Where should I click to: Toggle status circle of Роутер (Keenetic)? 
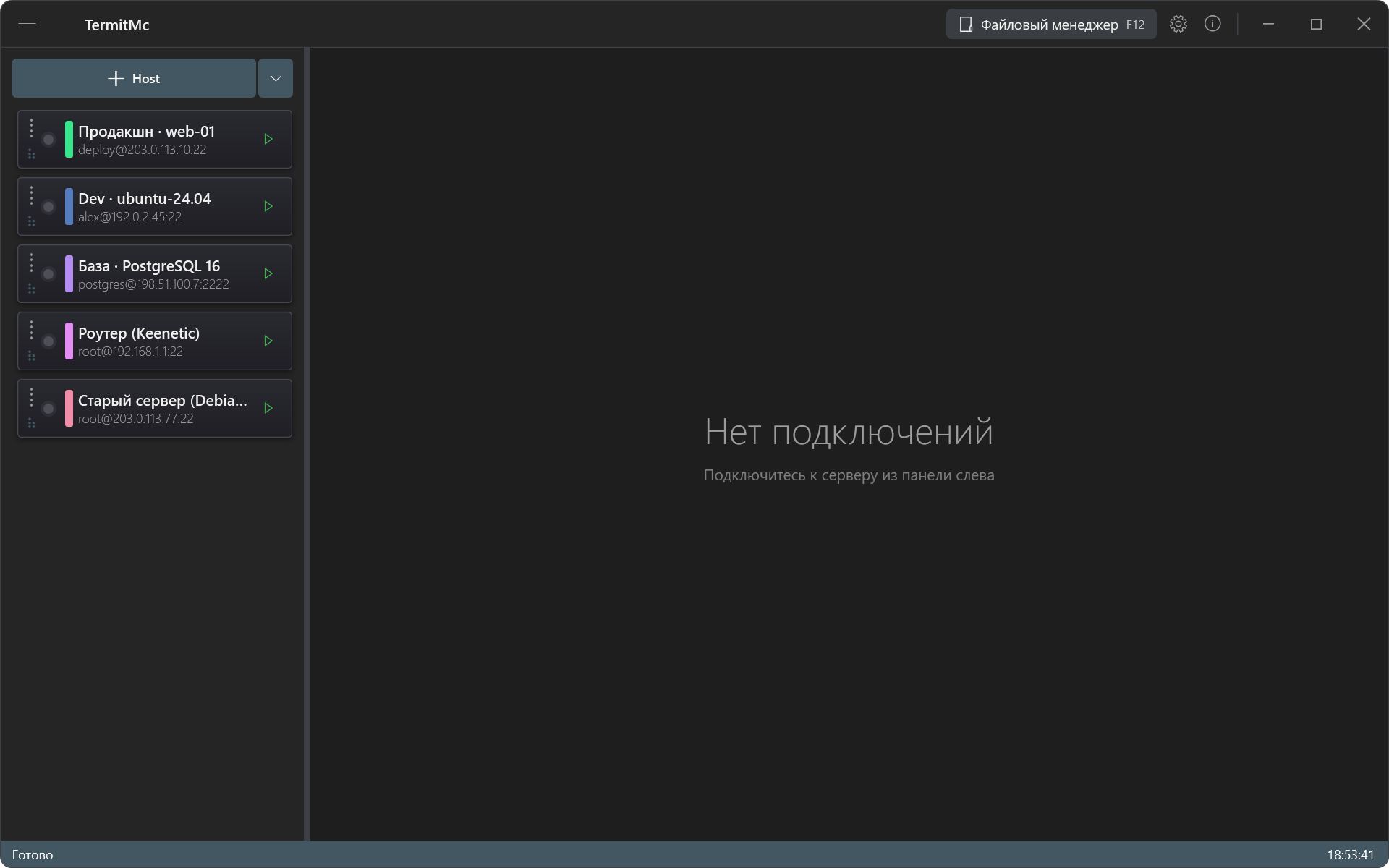click(48, 341)
